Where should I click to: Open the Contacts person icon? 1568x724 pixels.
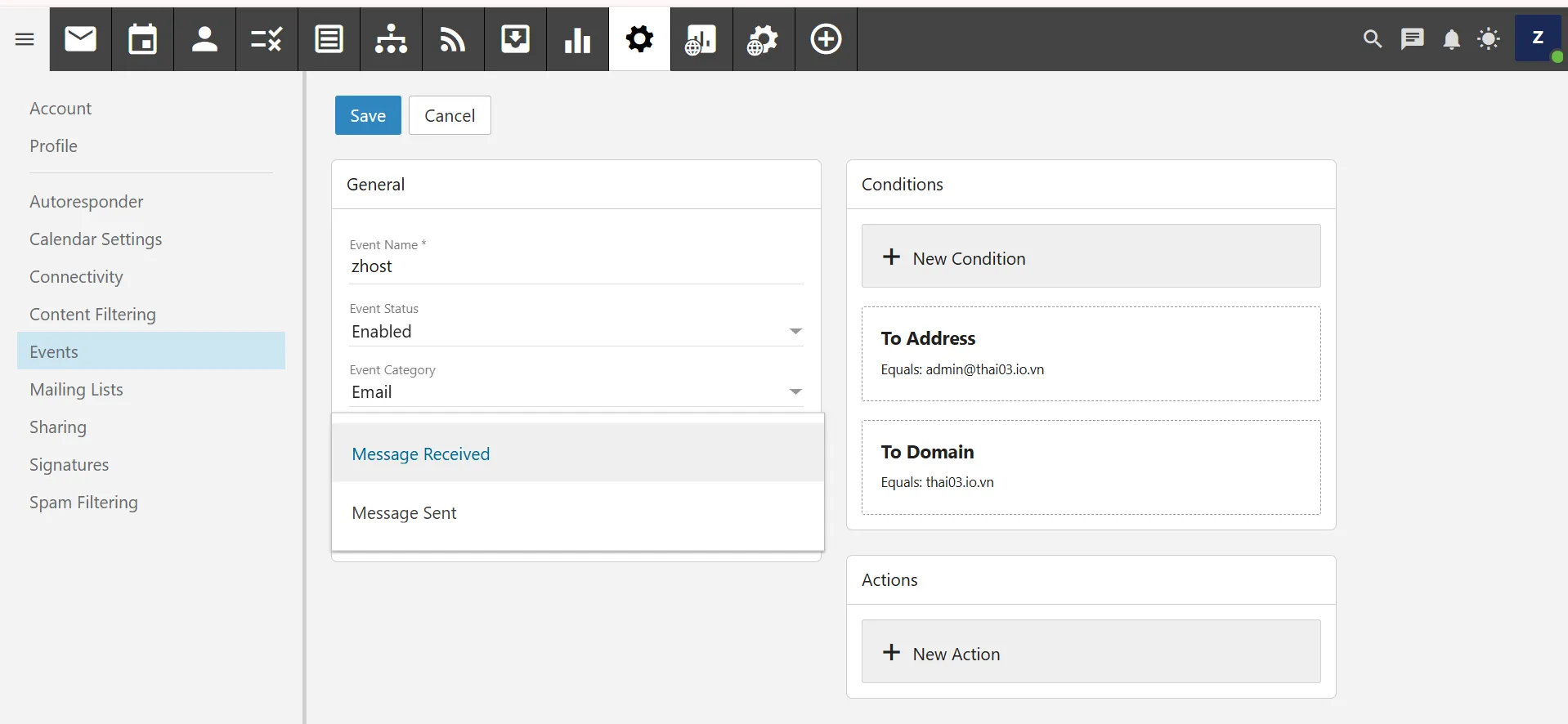(204, 39)
